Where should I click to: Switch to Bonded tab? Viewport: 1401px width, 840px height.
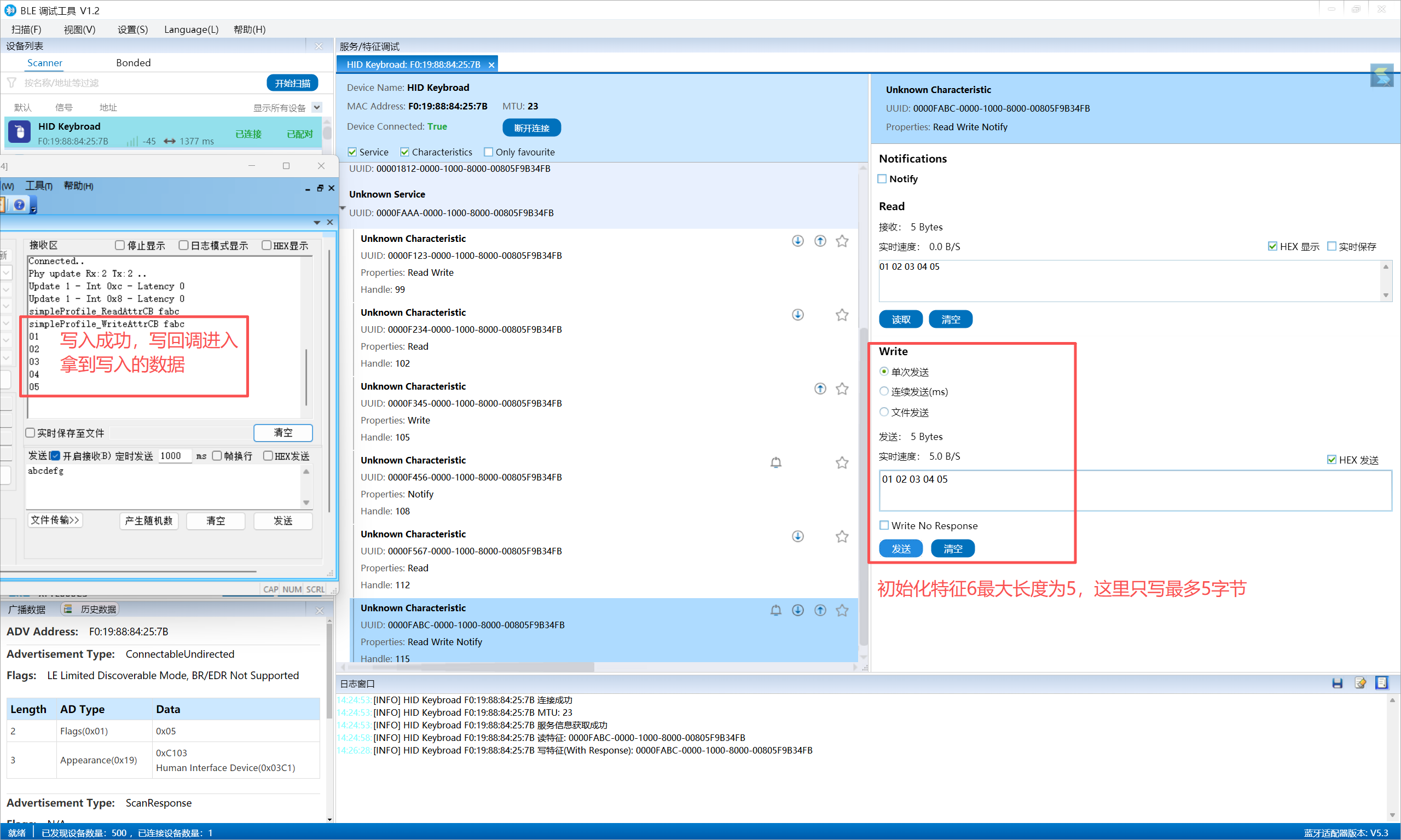133,63
